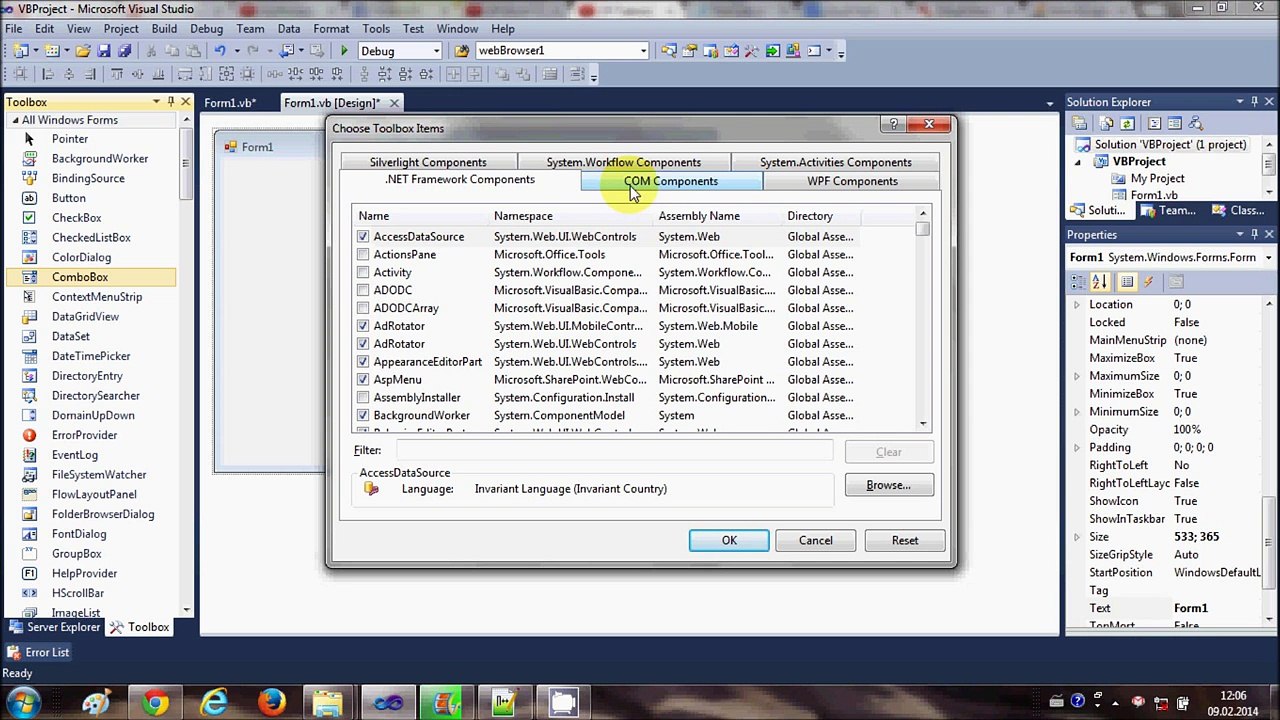1280x720 pixels.
Task: Uncheck the AccessDataSource checkbox
Action: pos(363,237)
